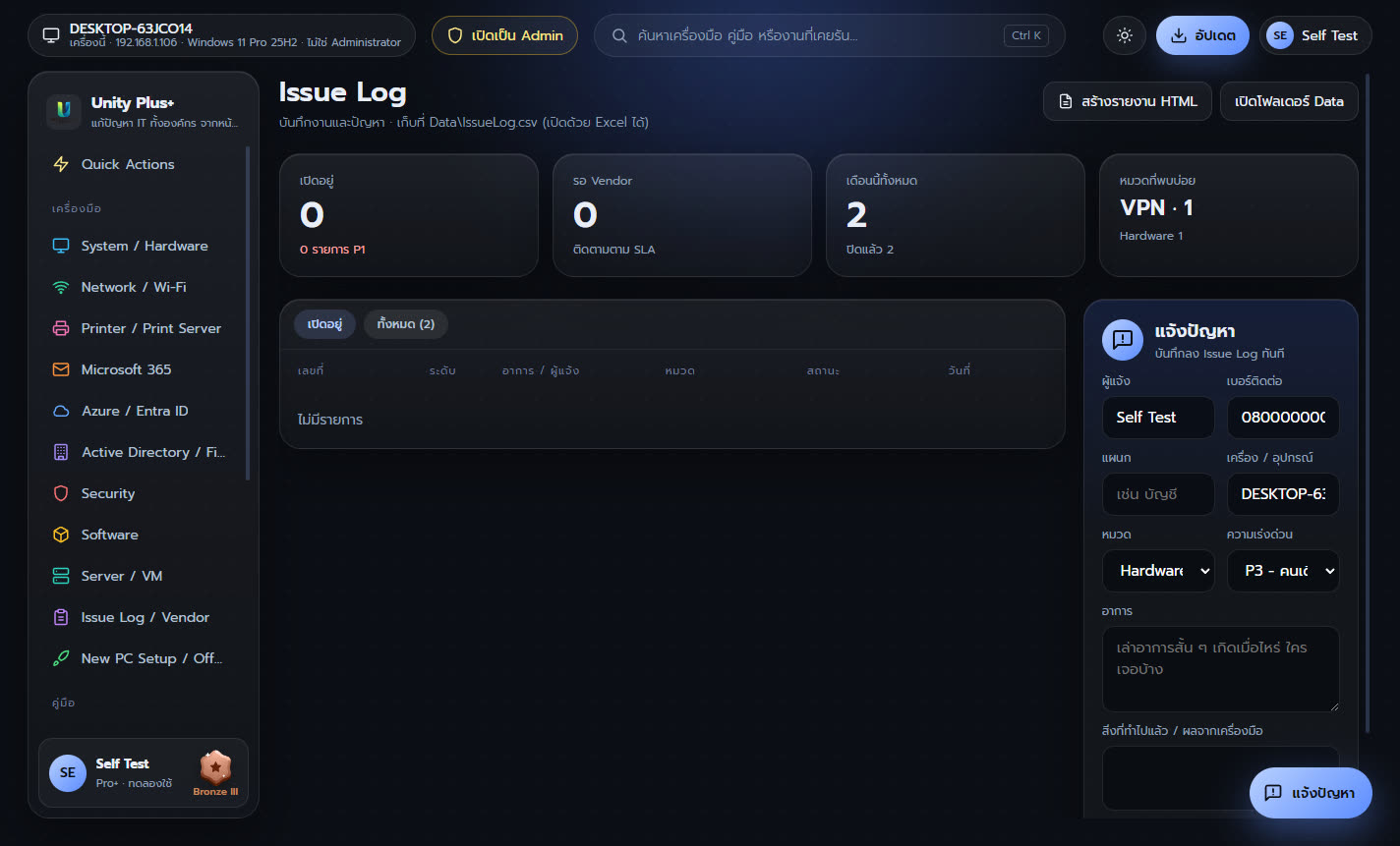Open Printer / Print Server icon

pyautogui.click(x=61, y=328)
